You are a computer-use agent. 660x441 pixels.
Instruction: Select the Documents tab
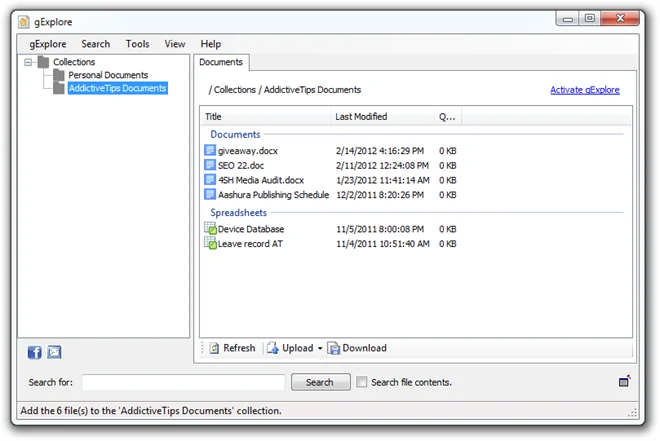[221, 62]
